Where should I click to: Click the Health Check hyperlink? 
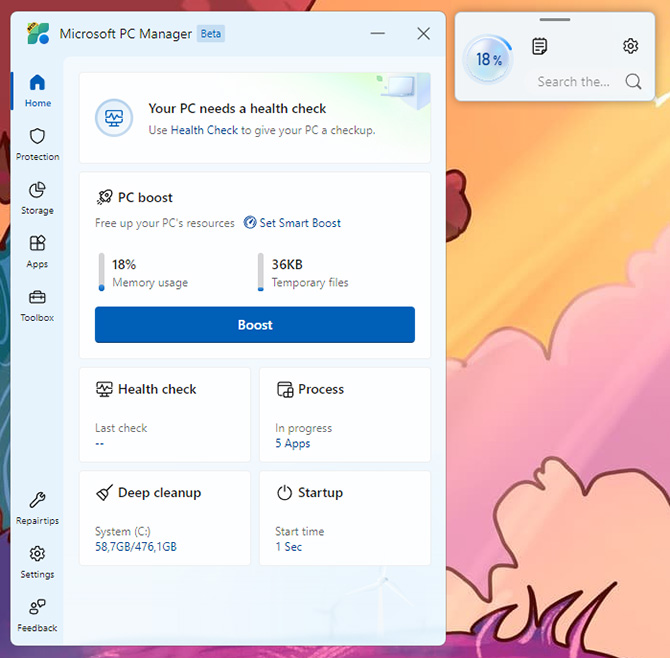pyautogui.click(x=204, y=130)
